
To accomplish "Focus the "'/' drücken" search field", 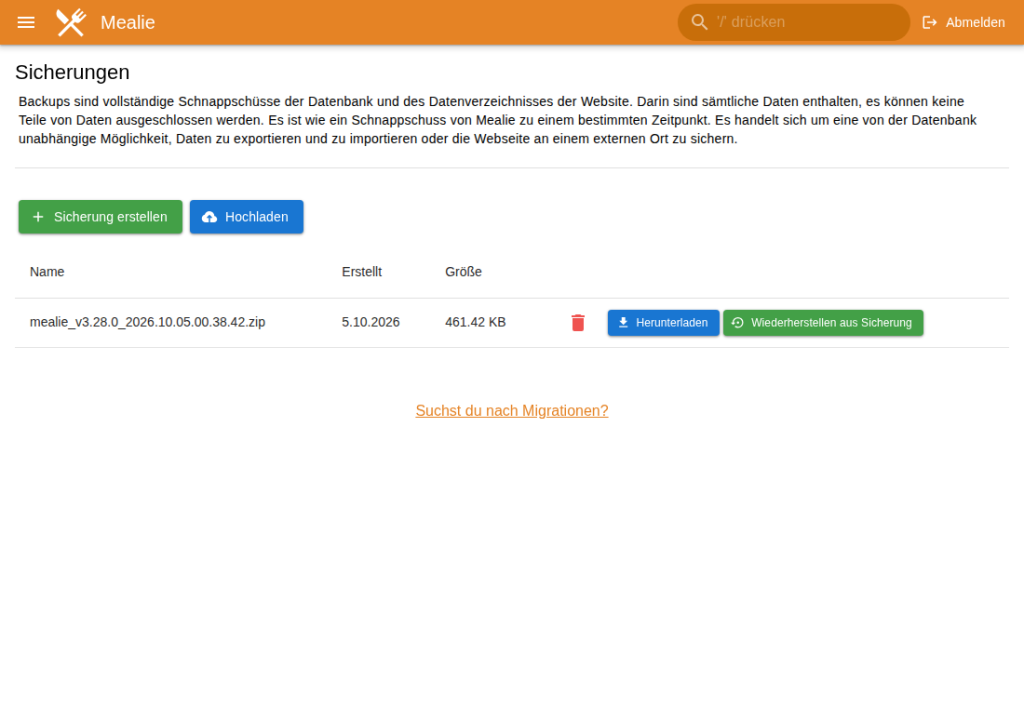I will click(793, 22).
